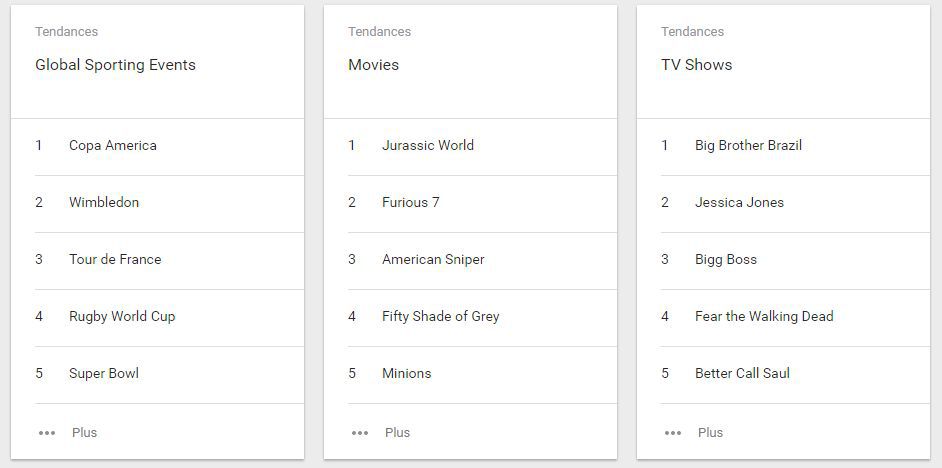Click Furious 7 in the Movies list
The height and width of the screenshot is (468, 942).
tap(410, 203)
